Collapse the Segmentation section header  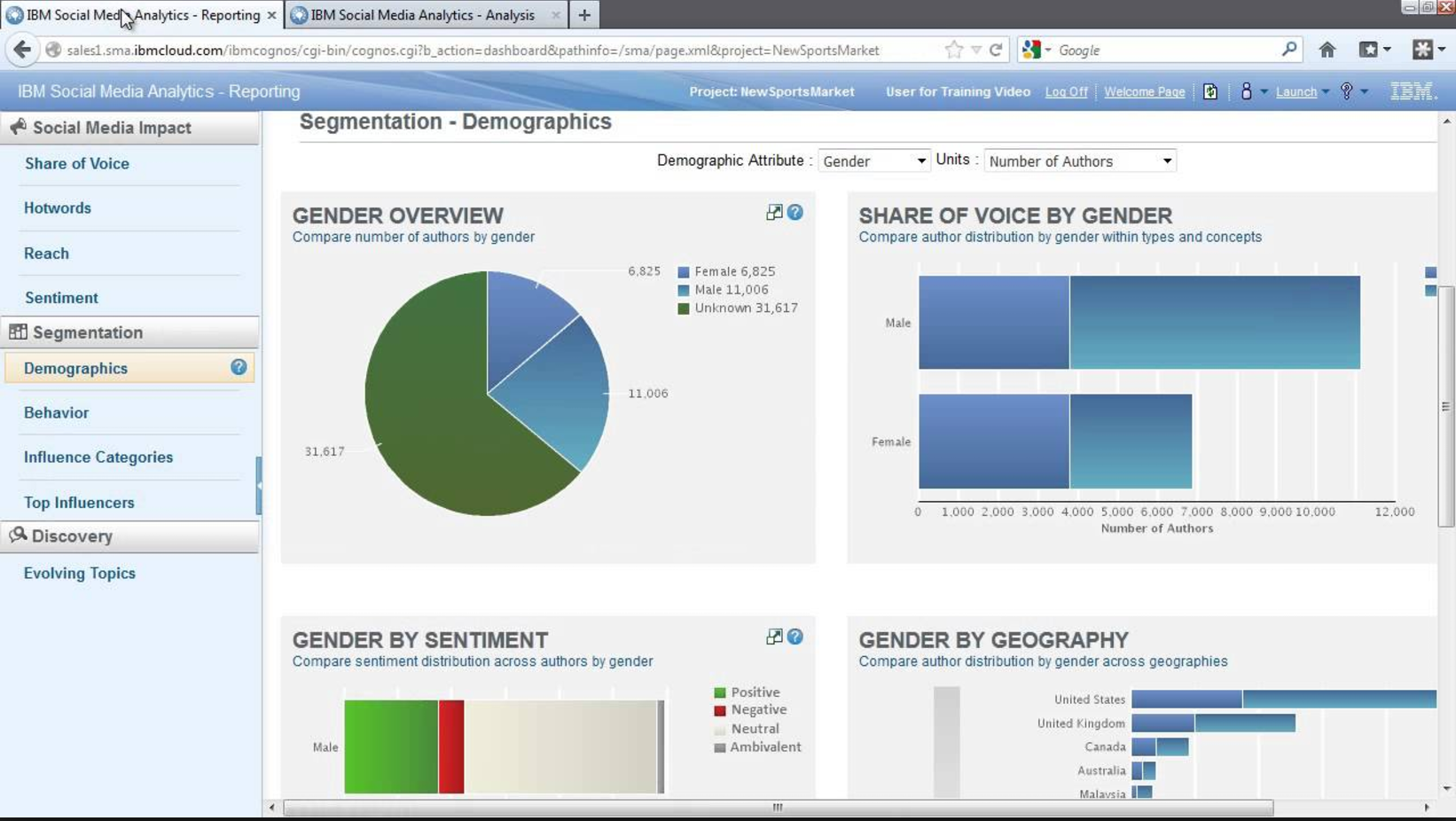pos(129,332)
